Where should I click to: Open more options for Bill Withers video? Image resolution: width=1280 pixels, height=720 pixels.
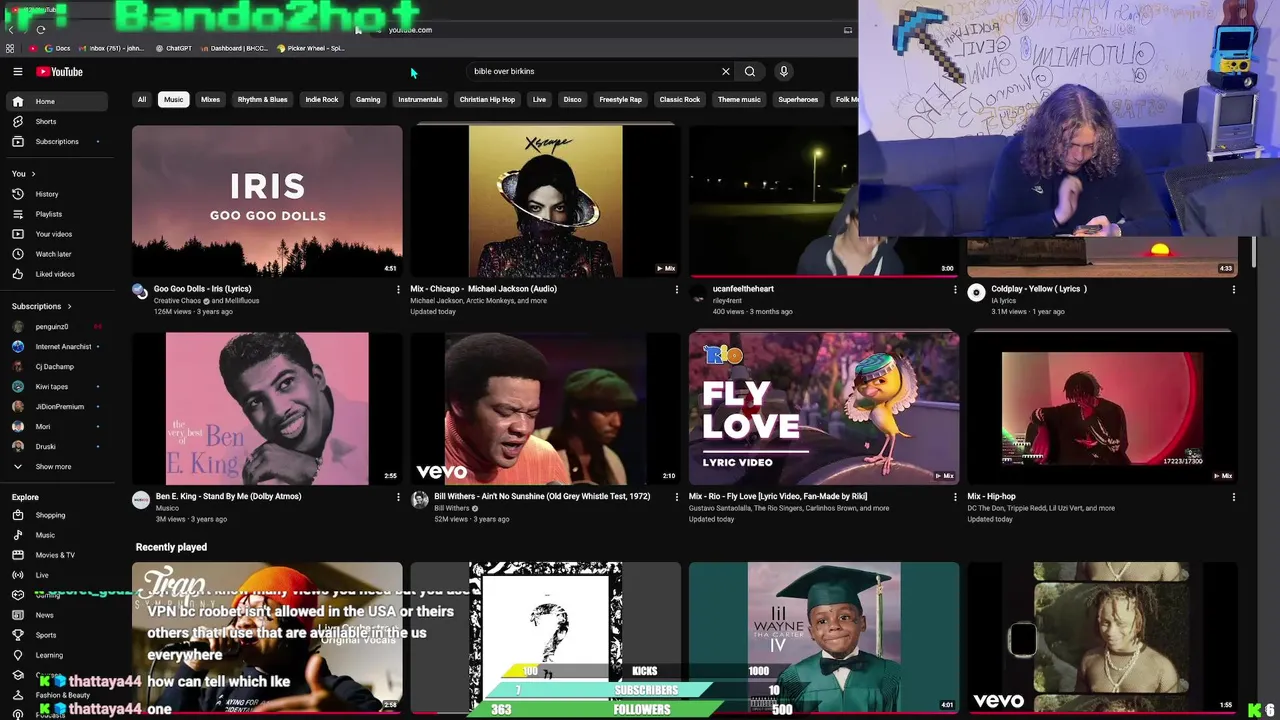pos(677,497)
